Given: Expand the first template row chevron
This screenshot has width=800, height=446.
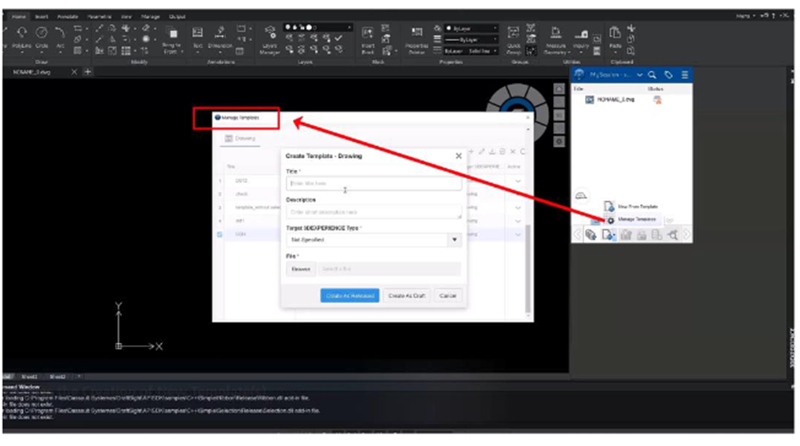Looking at the screenshot, I should pos(518,180).
